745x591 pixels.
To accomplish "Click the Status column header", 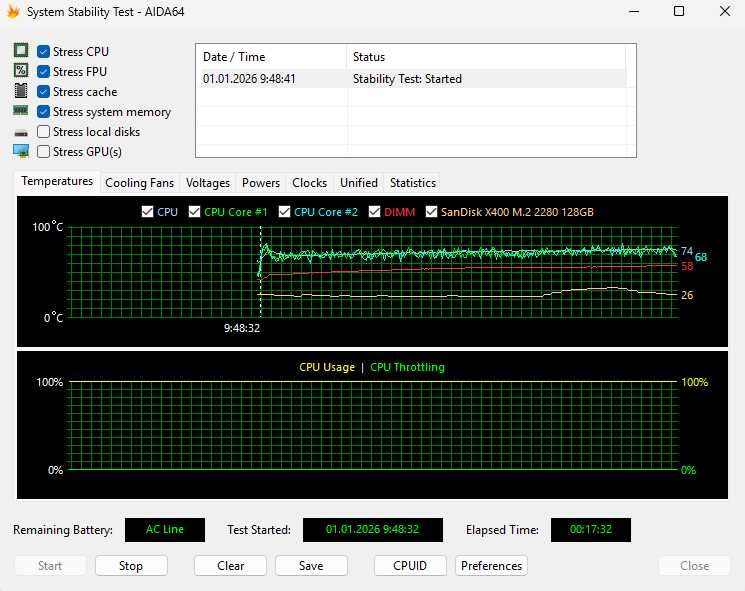I will 486,57.
